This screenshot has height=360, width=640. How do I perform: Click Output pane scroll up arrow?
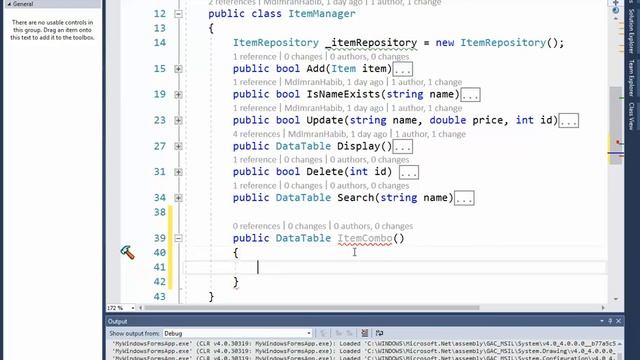coord(620,344)
